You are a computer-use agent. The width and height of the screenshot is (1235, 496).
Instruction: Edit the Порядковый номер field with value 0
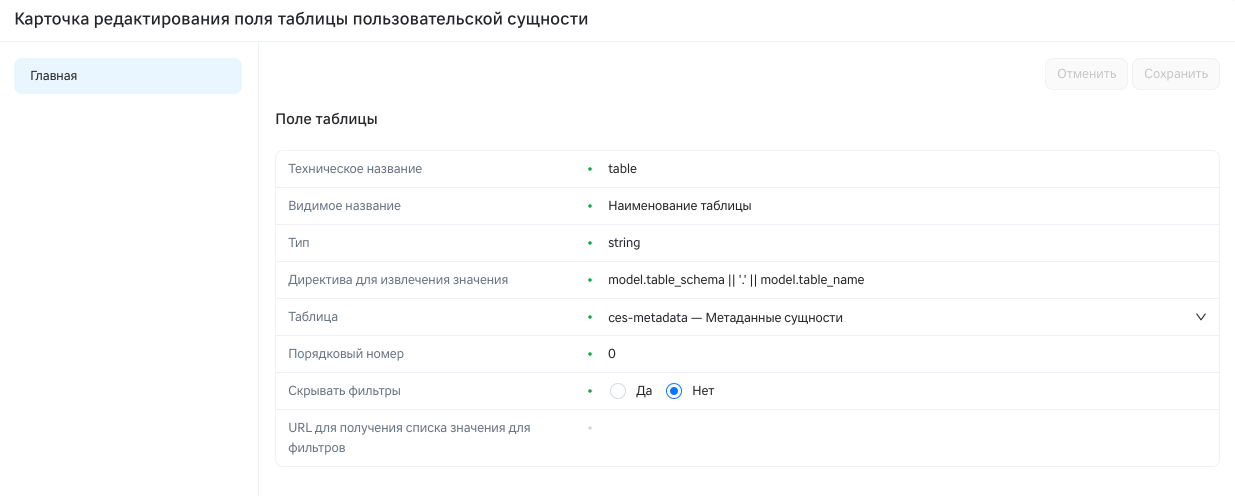[x=908, y=354]
